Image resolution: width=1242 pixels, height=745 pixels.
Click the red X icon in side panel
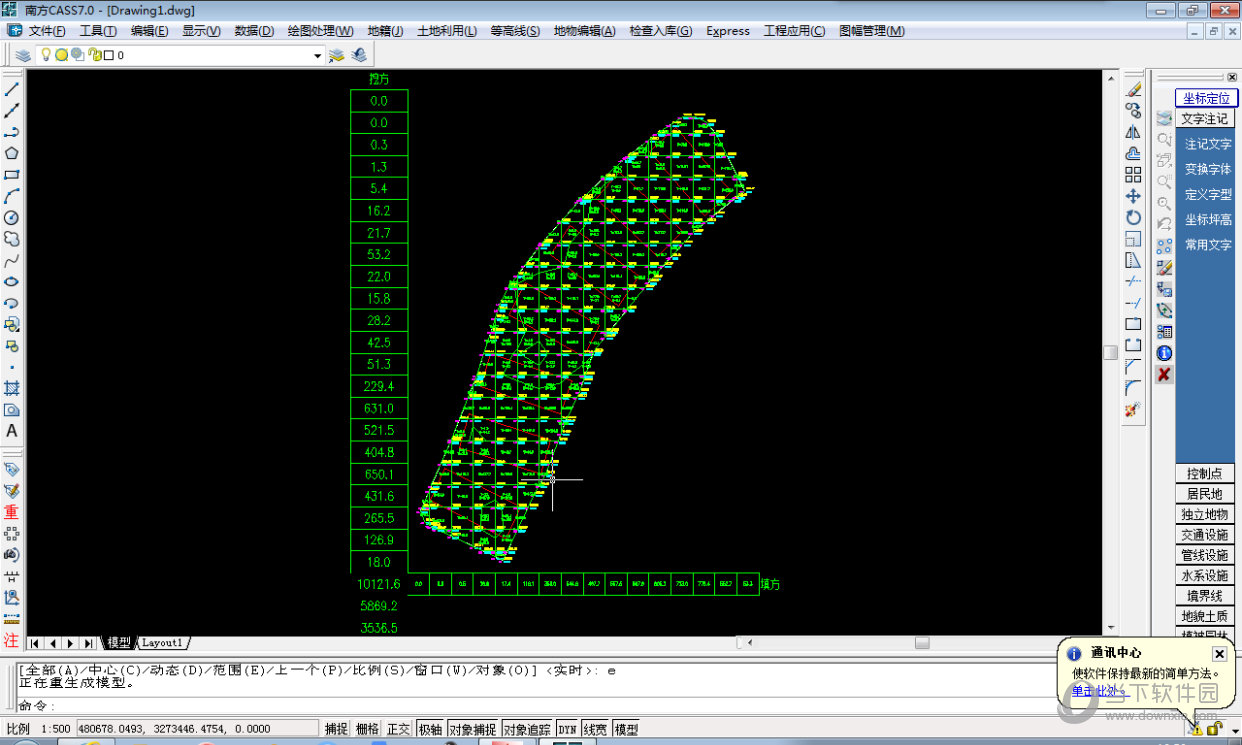point(1164,374)
